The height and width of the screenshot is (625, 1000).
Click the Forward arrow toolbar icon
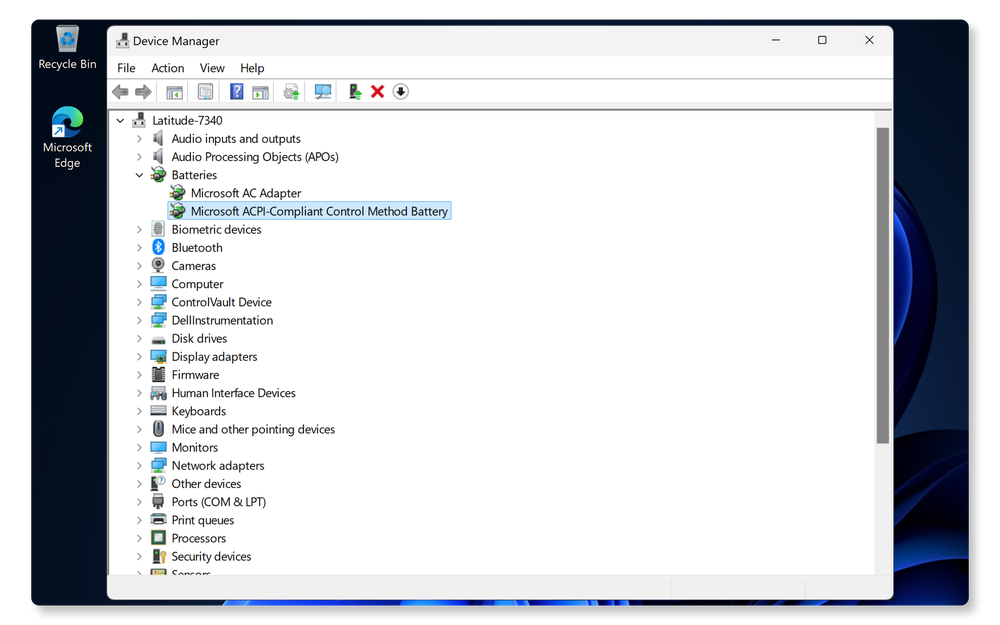pyautogui.click(x=143, y=92)
